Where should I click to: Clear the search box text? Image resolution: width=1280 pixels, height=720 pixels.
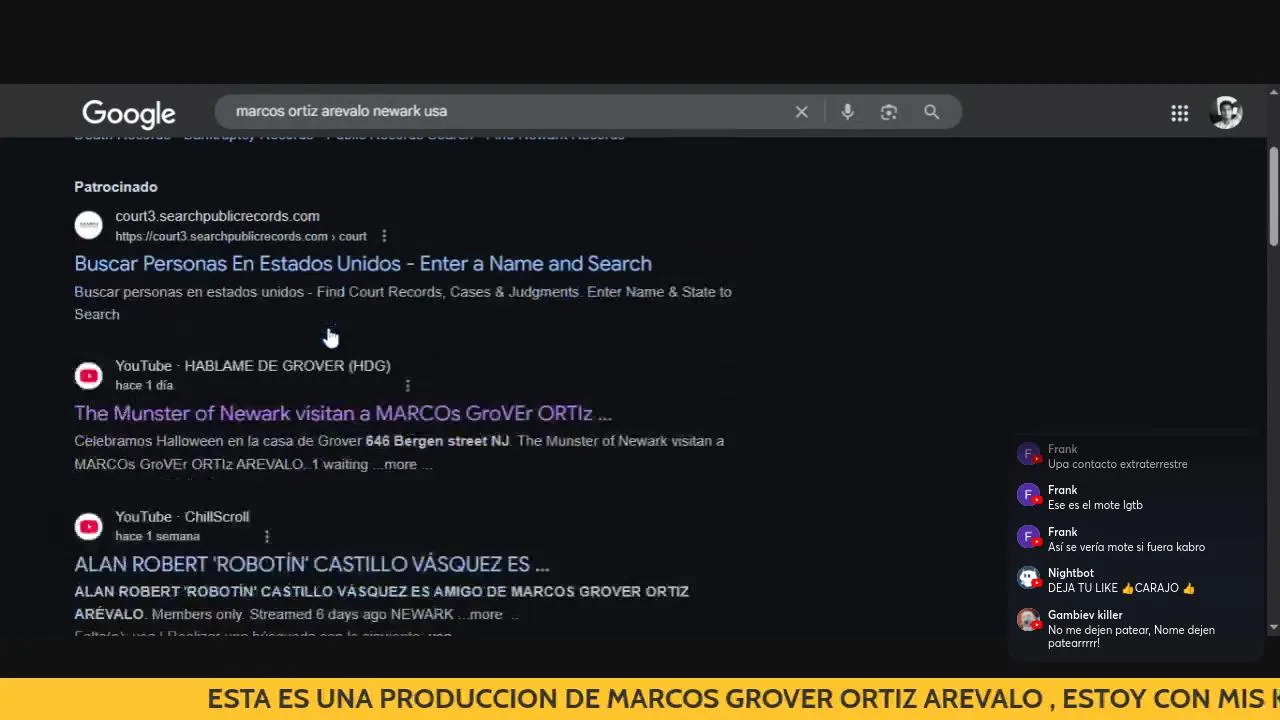tap(801, 112)
